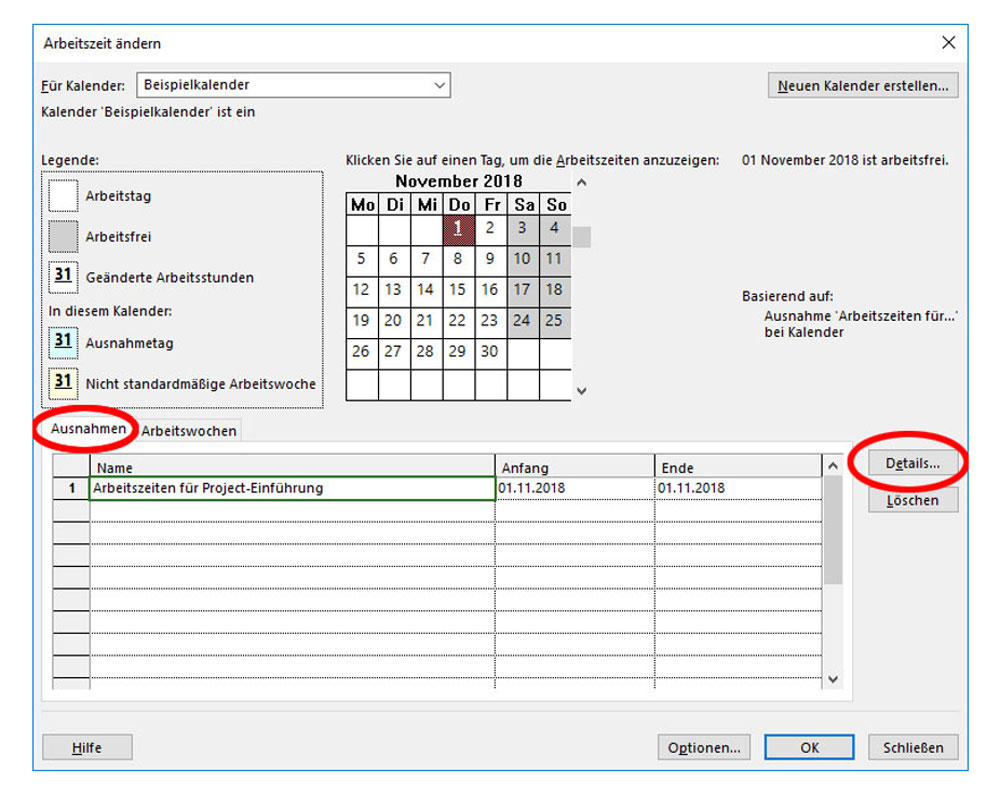
Task: Confirm with the OK button
Action: click(x=809, y=747)
